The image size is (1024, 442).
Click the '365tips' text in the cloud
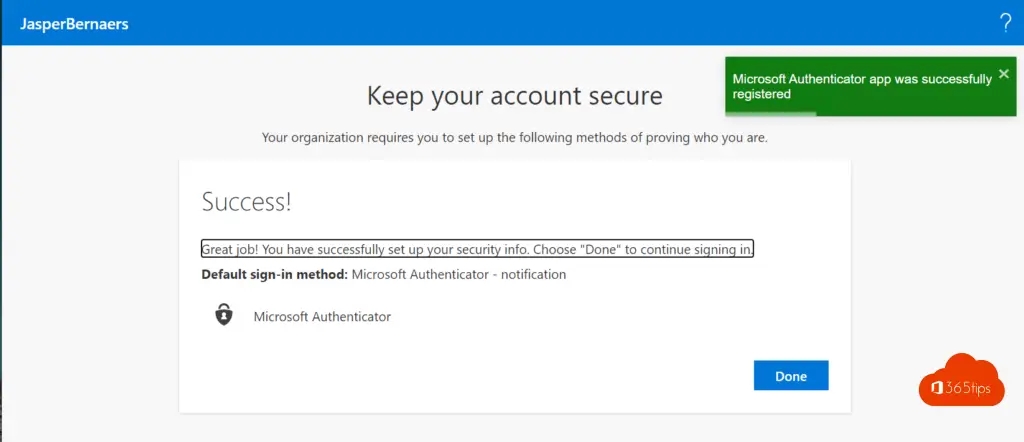pyautogui.click(x=967, y=389)
